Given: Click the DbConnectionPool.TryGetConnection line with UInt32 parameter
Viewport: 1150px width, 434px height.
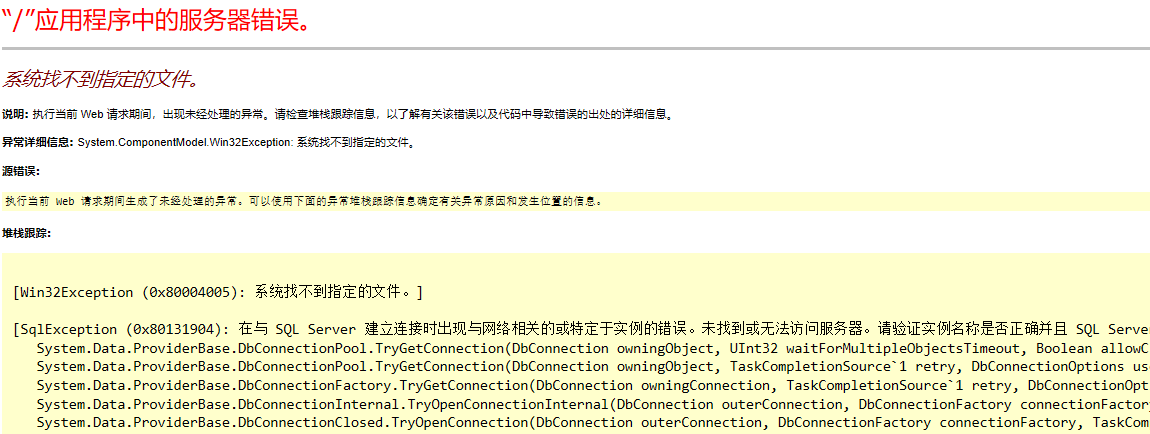Looking at the screenshot, I should click(x=593, y=347).
